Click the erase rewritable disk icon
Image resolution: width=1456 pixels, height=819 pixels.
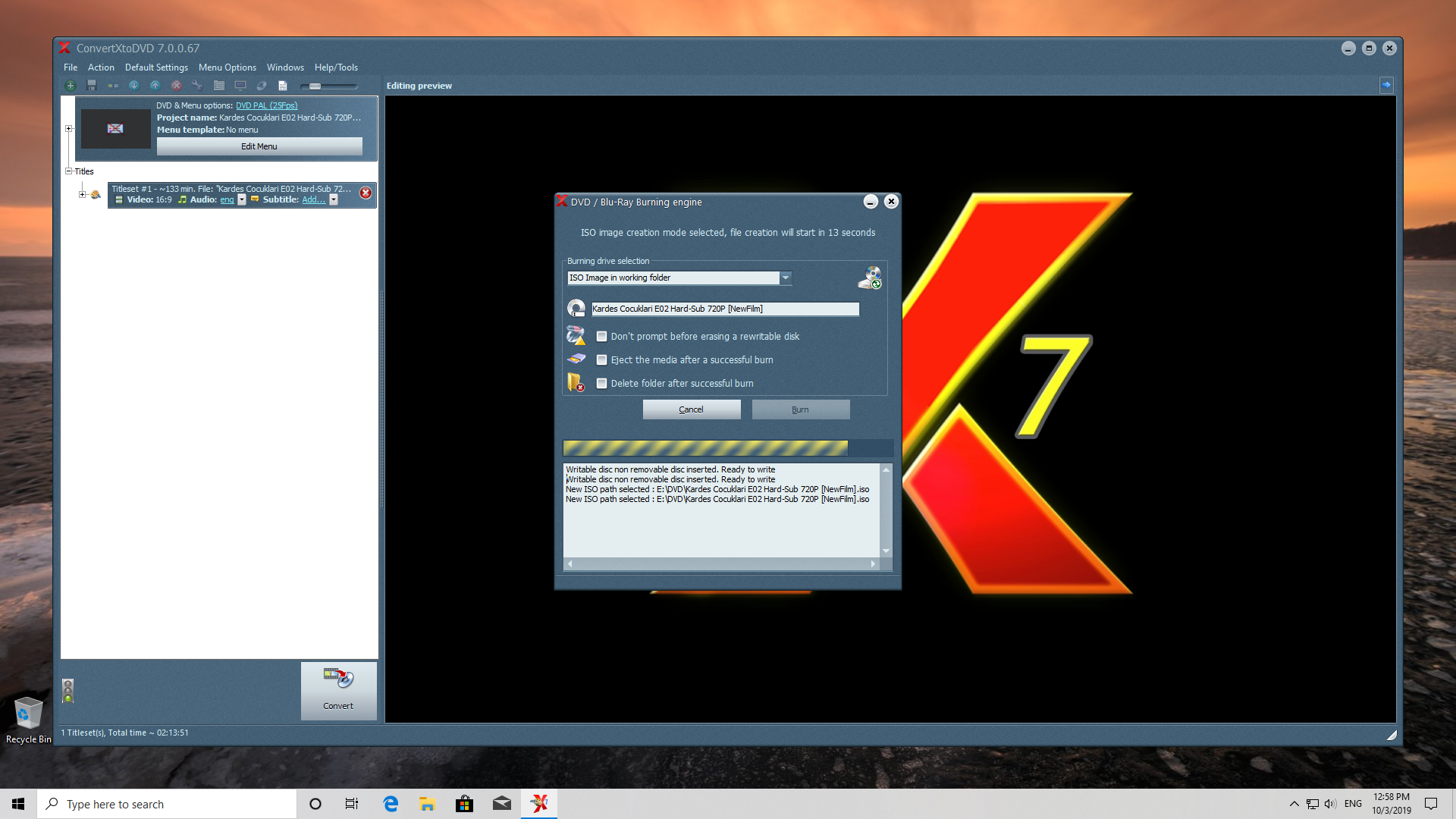pos(576,335)
